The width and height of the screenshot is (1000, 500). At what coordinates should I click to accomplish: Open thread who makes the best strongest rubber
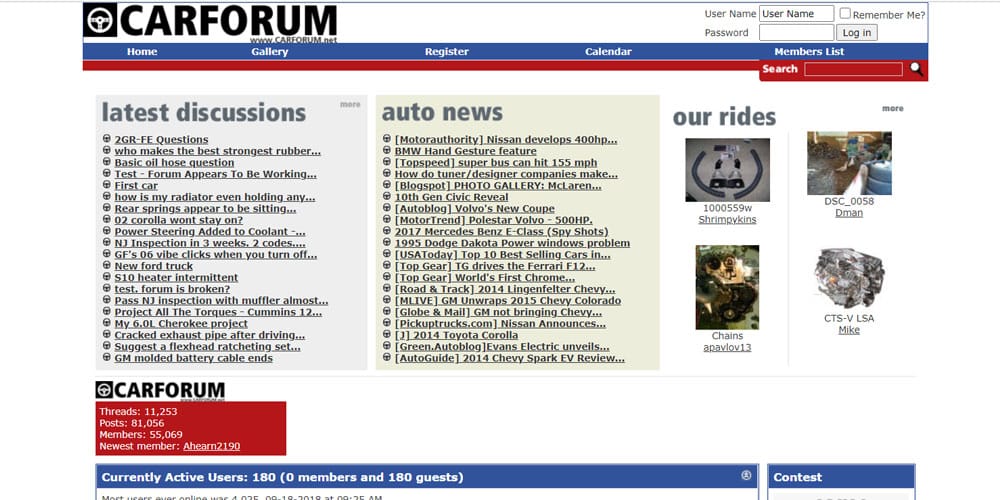click(x=217, y=151)
